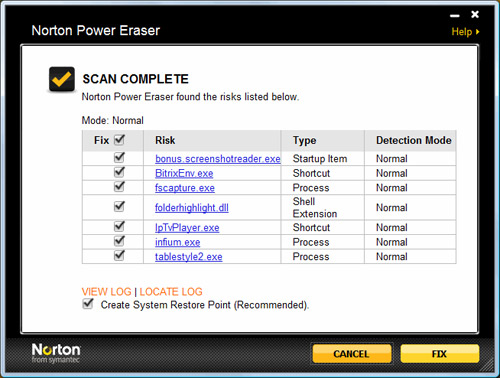Uncheck fix for infium.exe row
The image size is (500, 378).
point(119,241)
